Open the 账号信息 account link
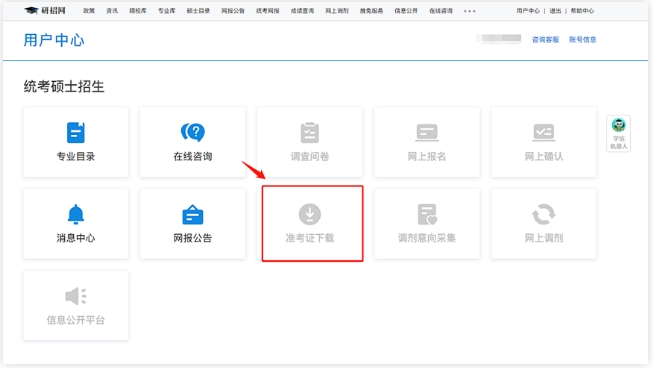The width and height of the screenshot is (653, 368). coord(583,40)
